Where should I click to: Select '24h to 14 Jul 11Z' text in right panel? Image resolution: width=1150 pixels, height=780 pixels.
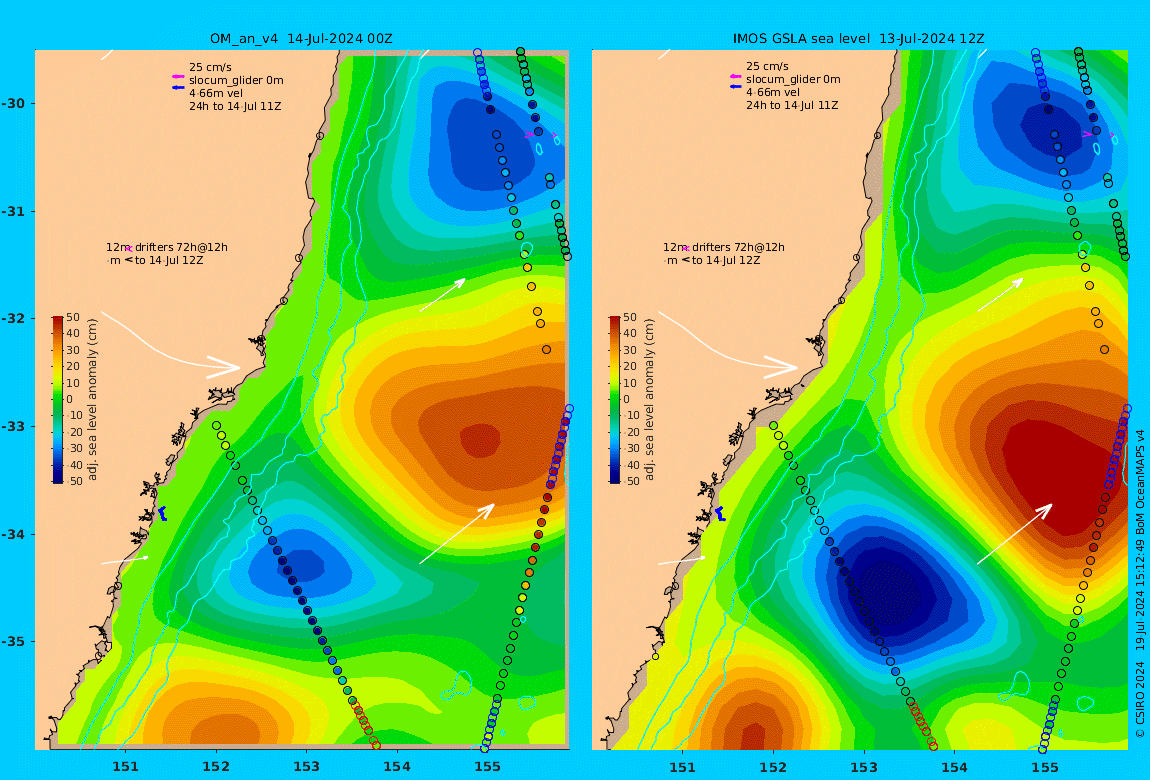792,106
